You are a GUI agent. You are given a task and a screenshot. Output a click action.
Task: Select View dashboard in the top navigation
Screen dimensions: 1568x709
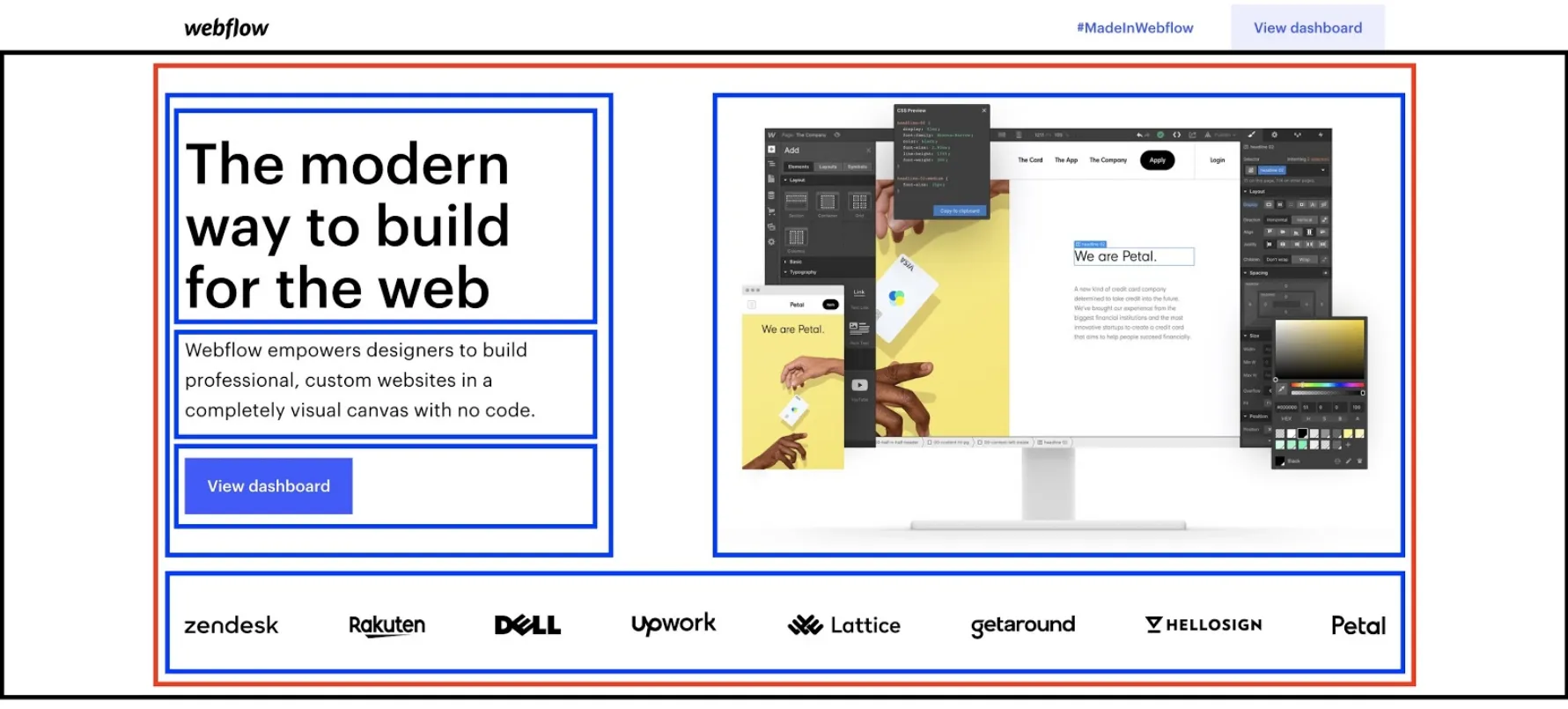pos(1307,28)
